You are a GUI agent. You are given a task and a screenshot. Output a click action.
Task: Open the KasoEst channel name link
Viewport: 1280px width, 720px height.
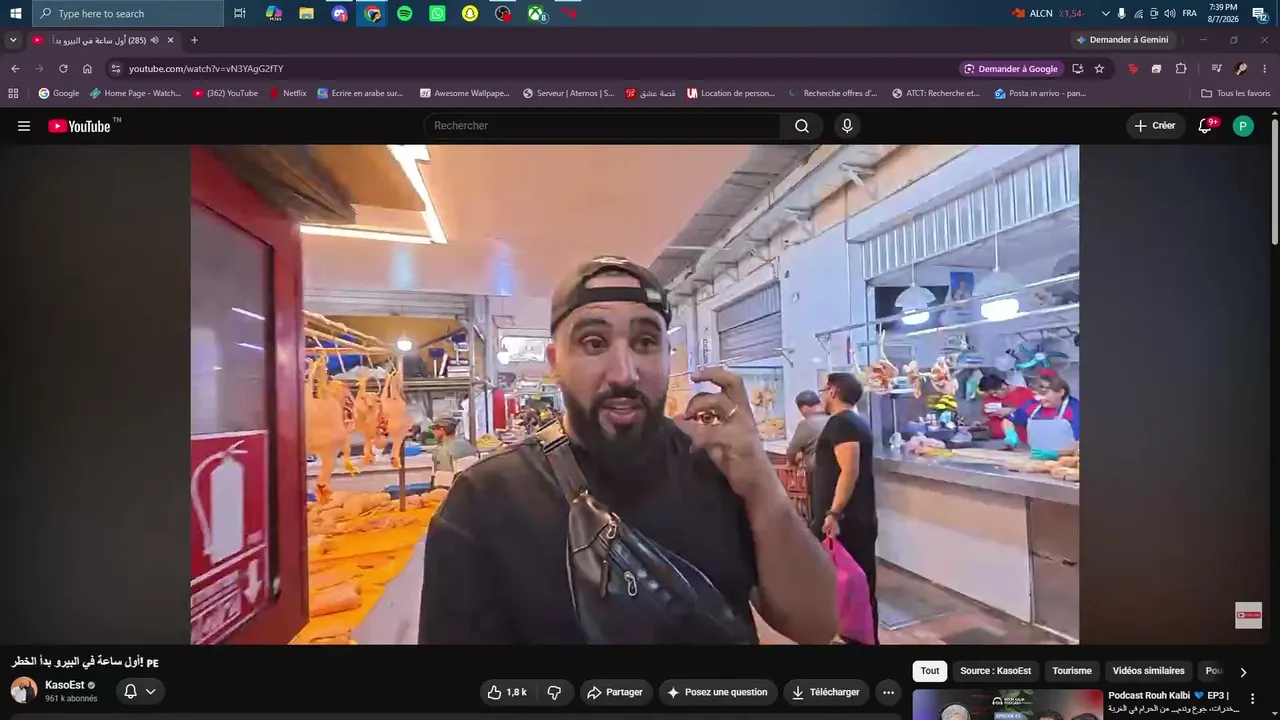(65, 685)
